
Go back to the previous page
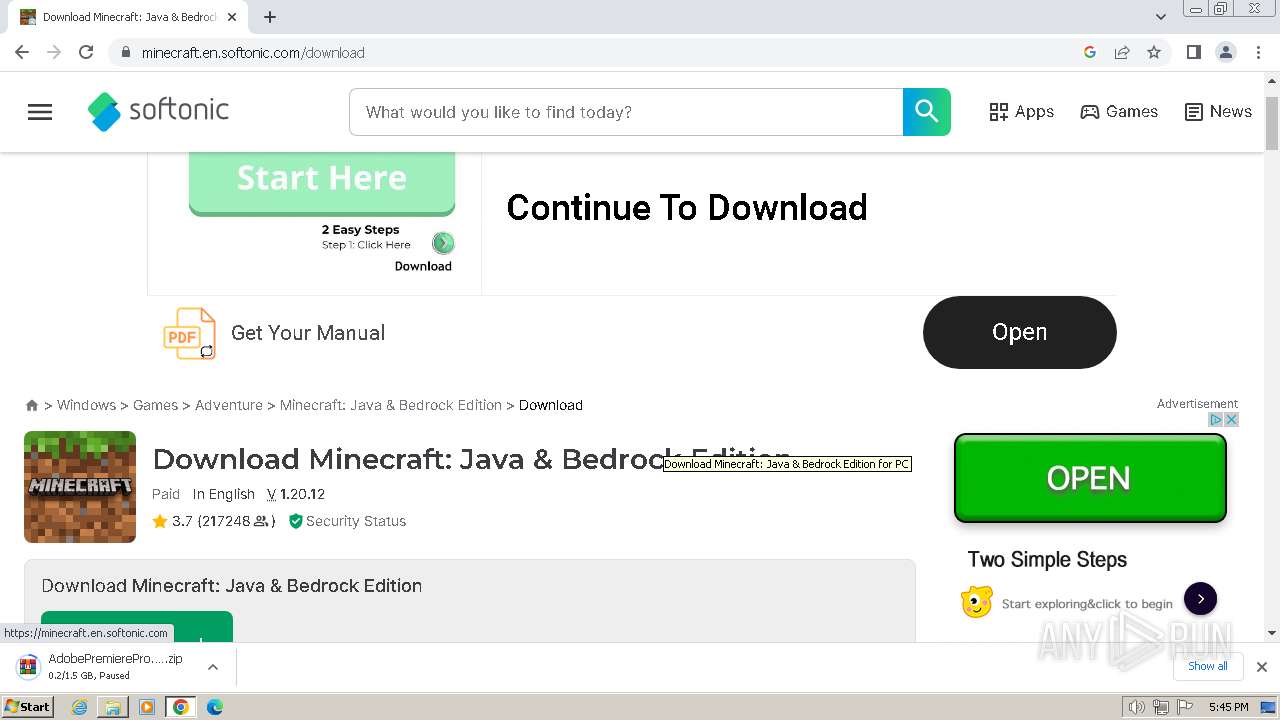[22, 52]
